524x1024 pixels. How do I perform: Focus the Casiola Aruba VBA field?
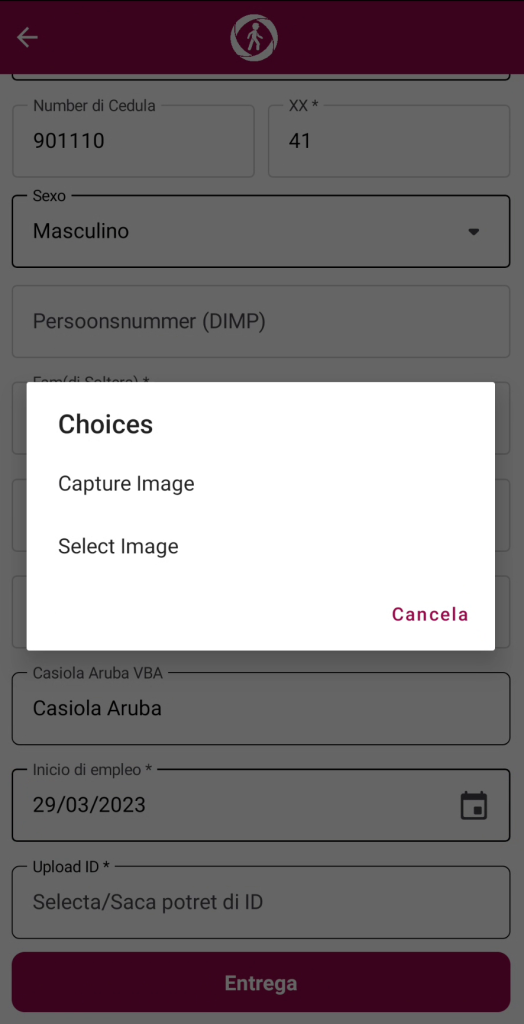(261, 709)
